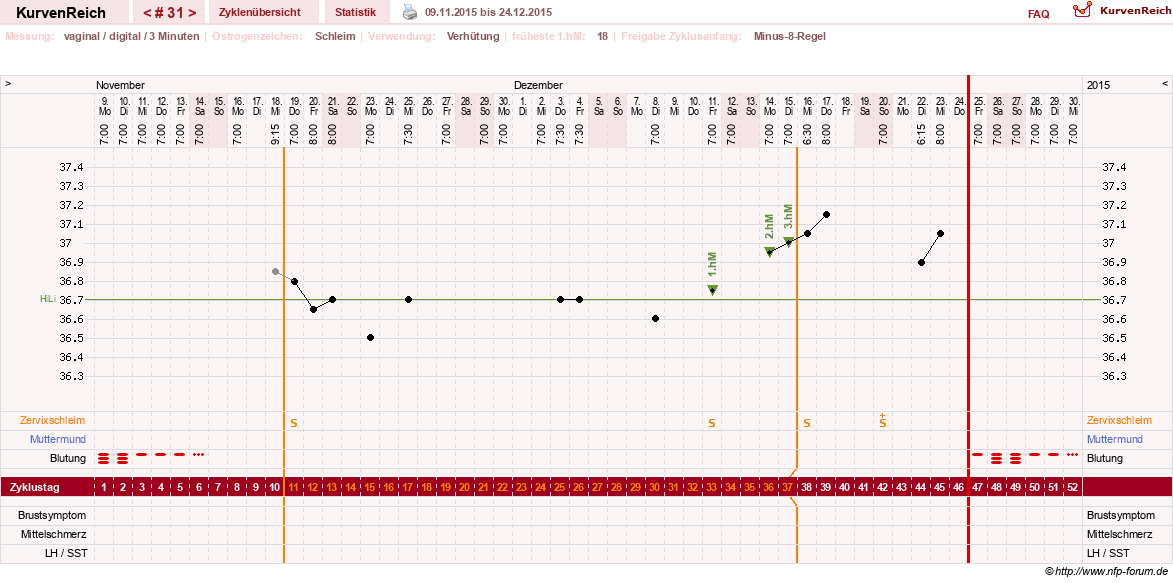
Task: Click the spotting dots icon on cycle day 52
Action: (x=1073, y=454)
